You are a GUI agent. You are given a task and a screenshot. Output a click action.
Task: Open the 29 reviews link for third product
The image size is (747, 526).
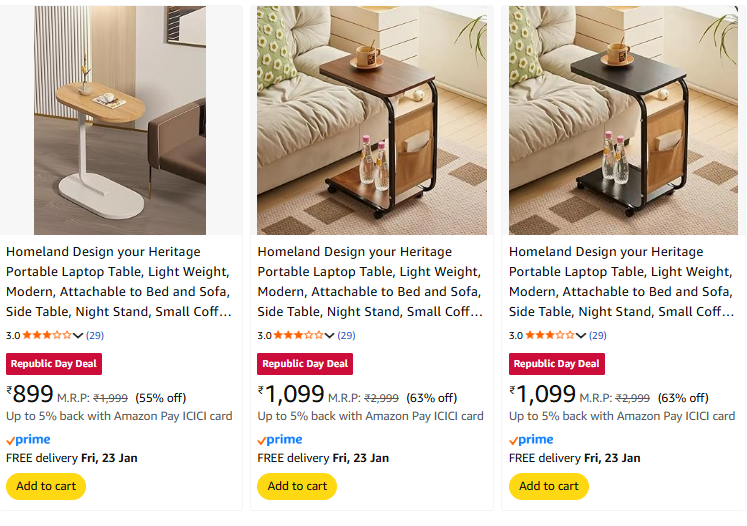click(x=598, y=335)
